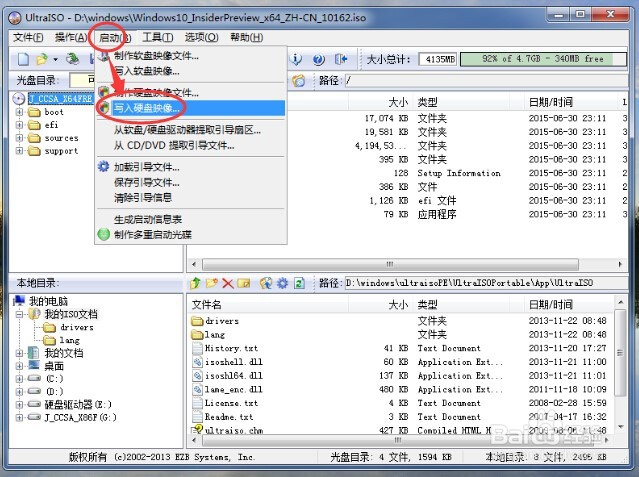Image resolution: width=639 pixels, height=477 pixels.
Task: Click the 92% of 4.7GB capacity bar
Action: click(543, 59)
